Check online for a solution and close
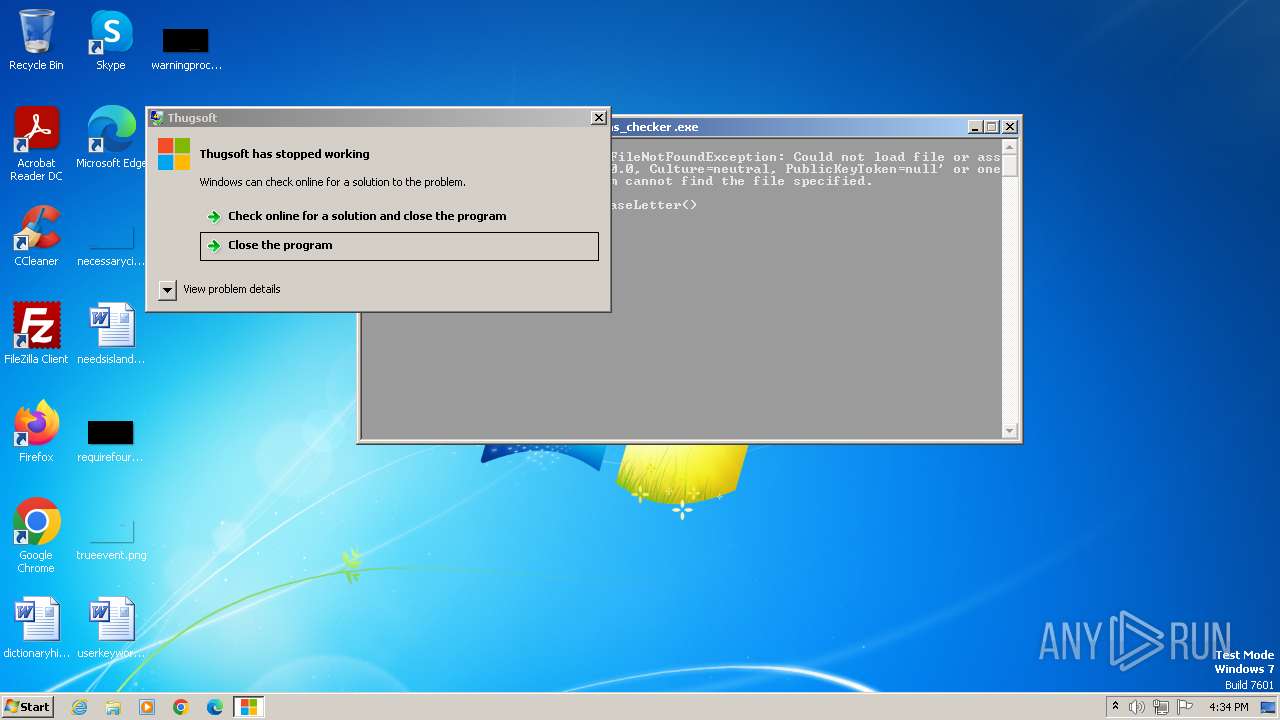Viewport: 1280px width, 720px height. [399, 216]
